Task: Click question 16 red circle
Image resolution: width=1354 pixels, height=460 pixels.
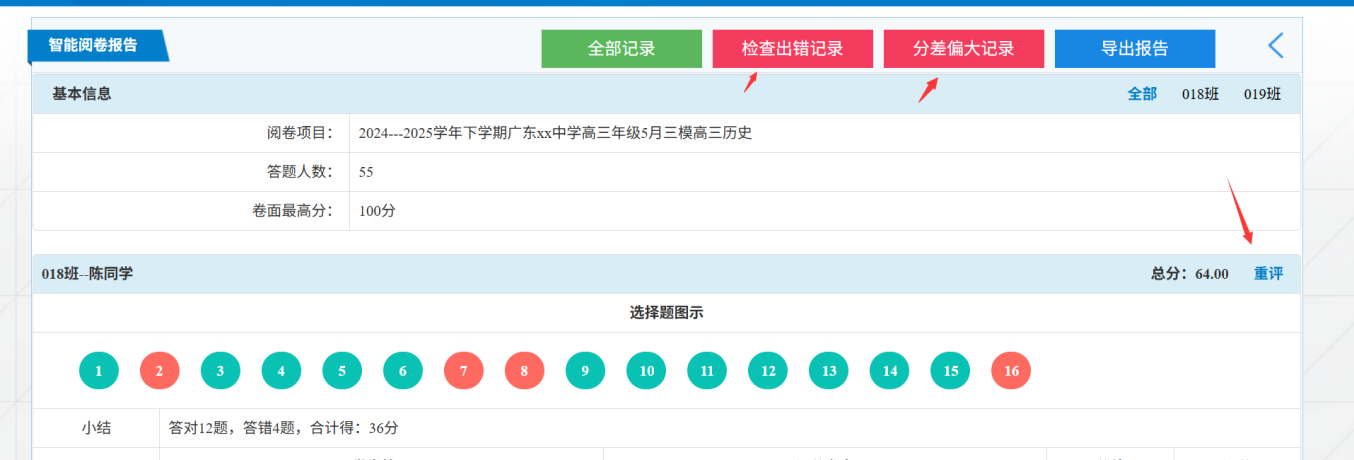Action: click(1011, 371)
